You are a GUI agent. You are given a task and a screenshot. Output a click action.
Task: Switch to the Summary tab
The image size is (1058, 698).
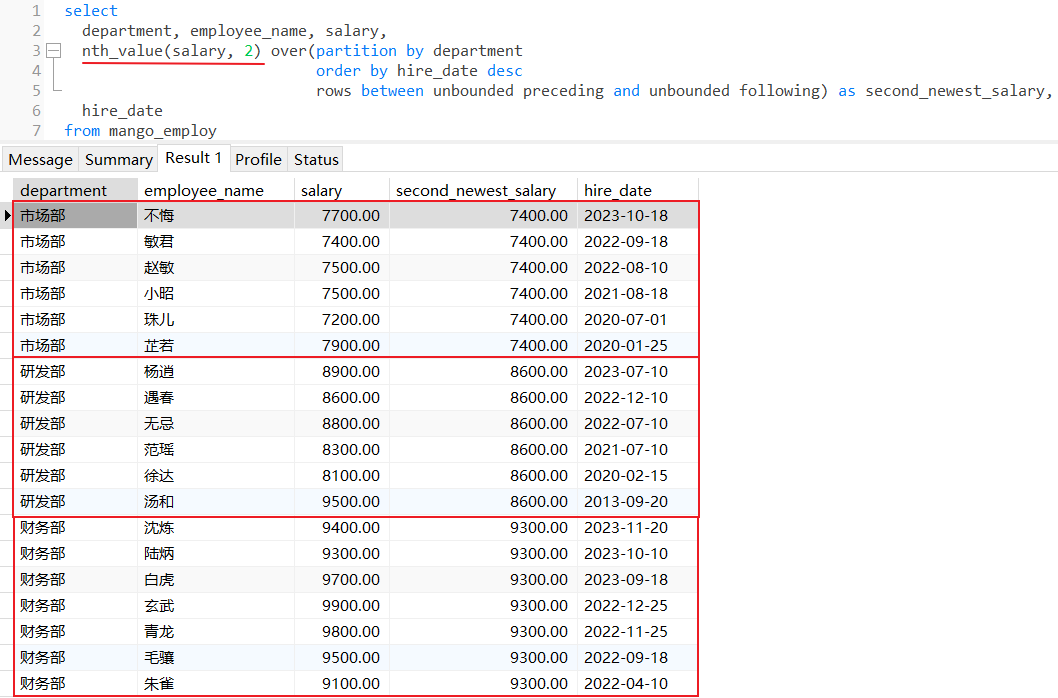tap(119, 160)
